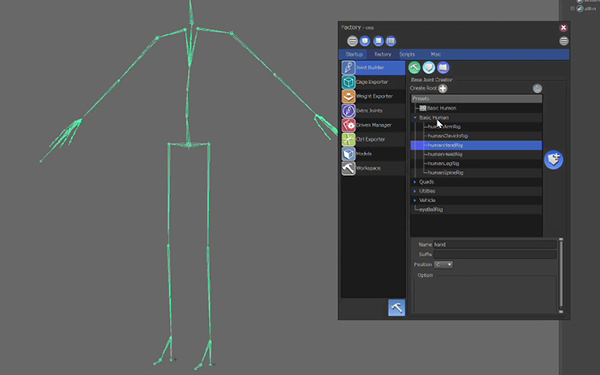Expand the Utilities preset group
Viewport: 600px width, 375px height.
[415, 191]
